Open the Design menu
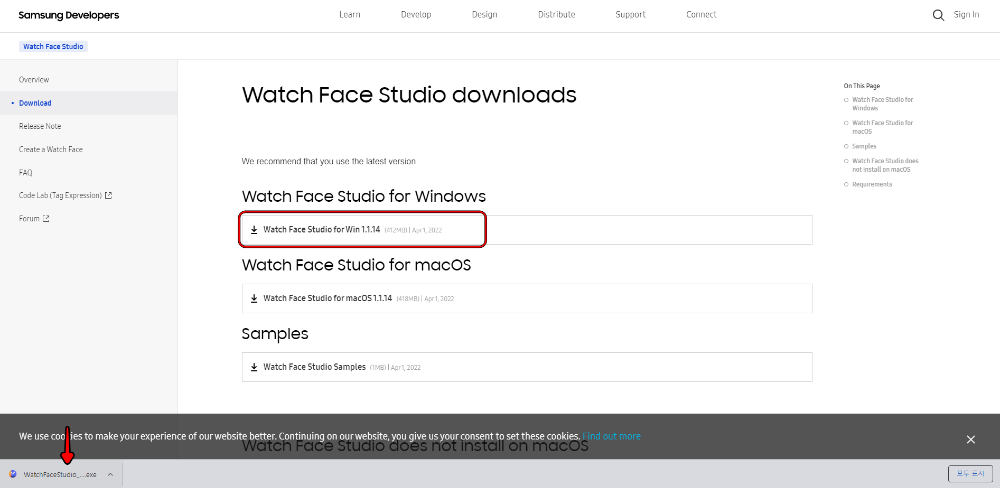 (x=485, y=15)
